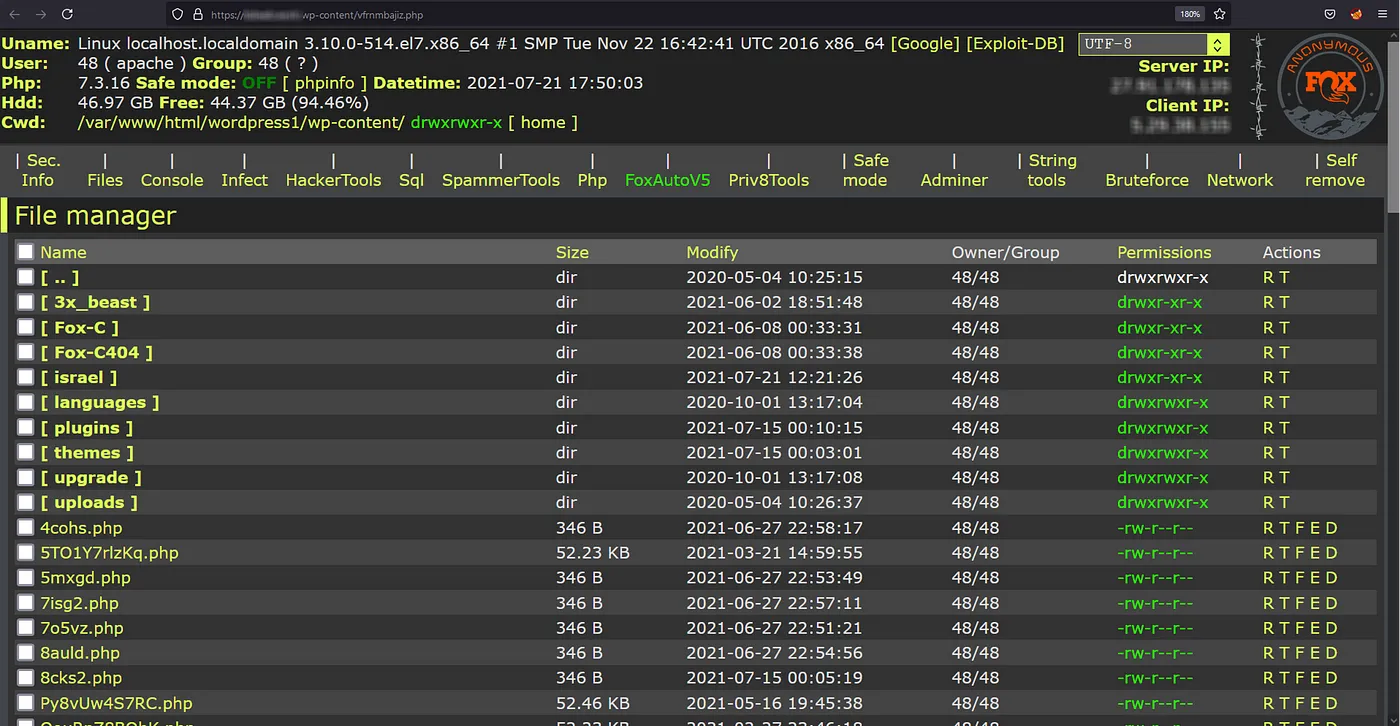
Task: Click the Self remove menu item
Action: 1336,170
